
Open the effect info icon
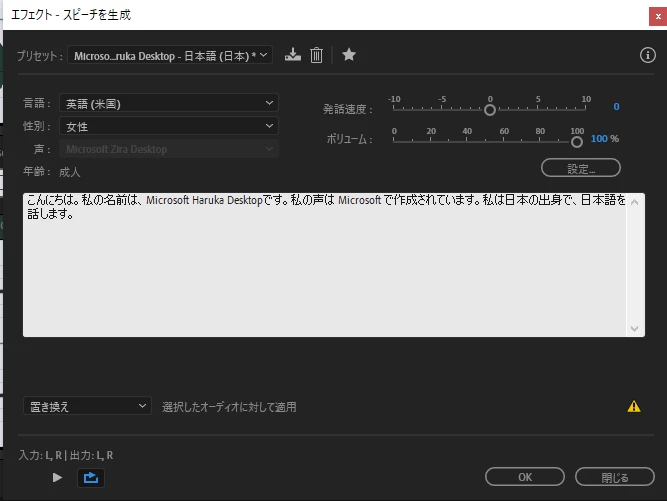pos(647,55)
